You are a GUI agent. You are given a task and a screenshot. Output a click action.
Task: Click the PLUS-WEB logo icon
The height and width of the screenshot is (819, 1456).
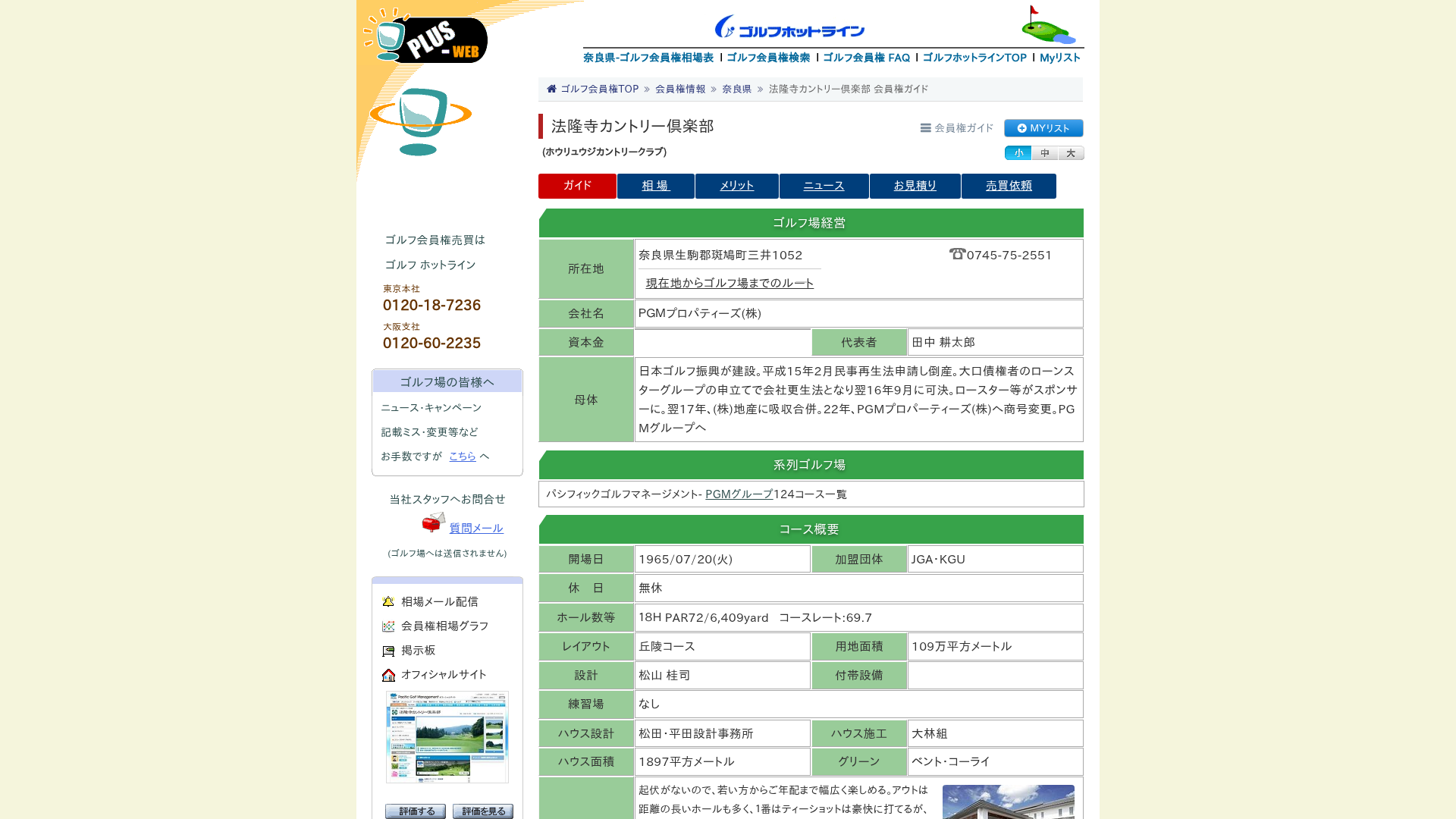[x=425, y=35]
